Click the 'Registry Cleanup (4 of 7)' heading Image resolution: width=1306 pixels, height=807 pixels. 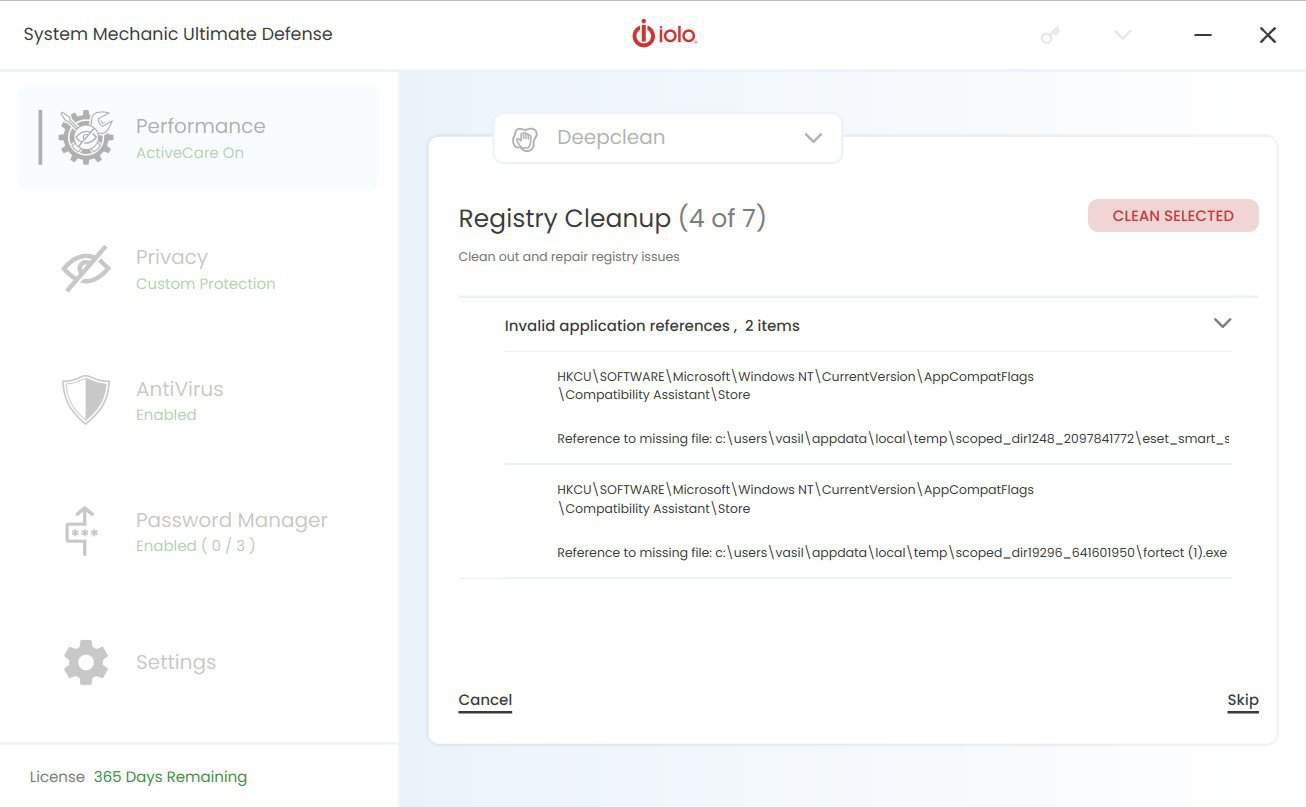click(612, 218)
